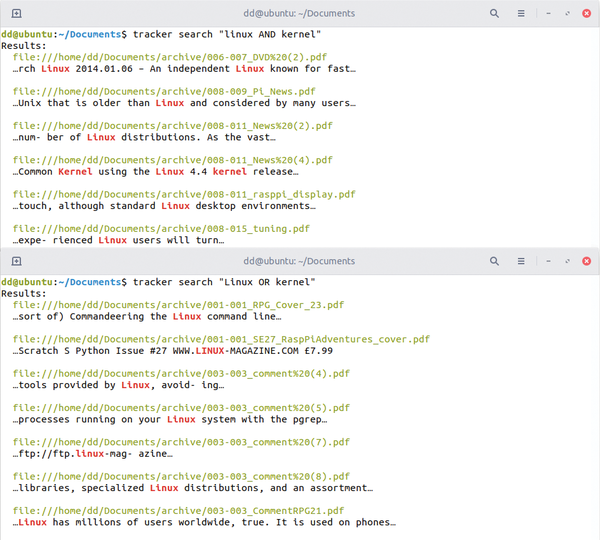Click the bottom terminal prompt dd@ubuntu:~/Documents$

pyautogui.click(x=64, y=282)
